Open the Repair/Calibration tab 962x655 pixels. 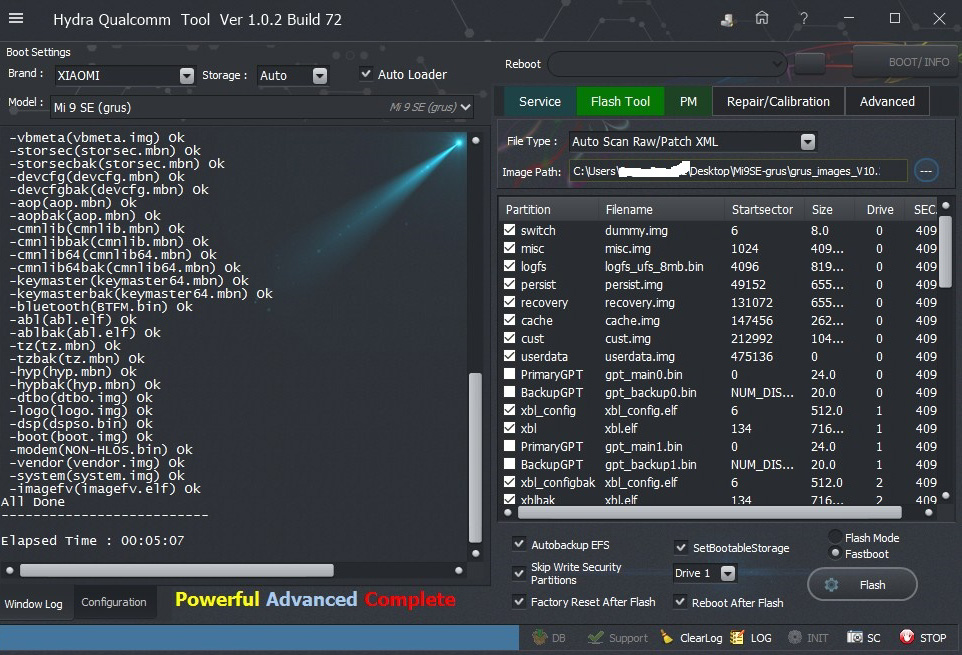(x=778, y=101)
